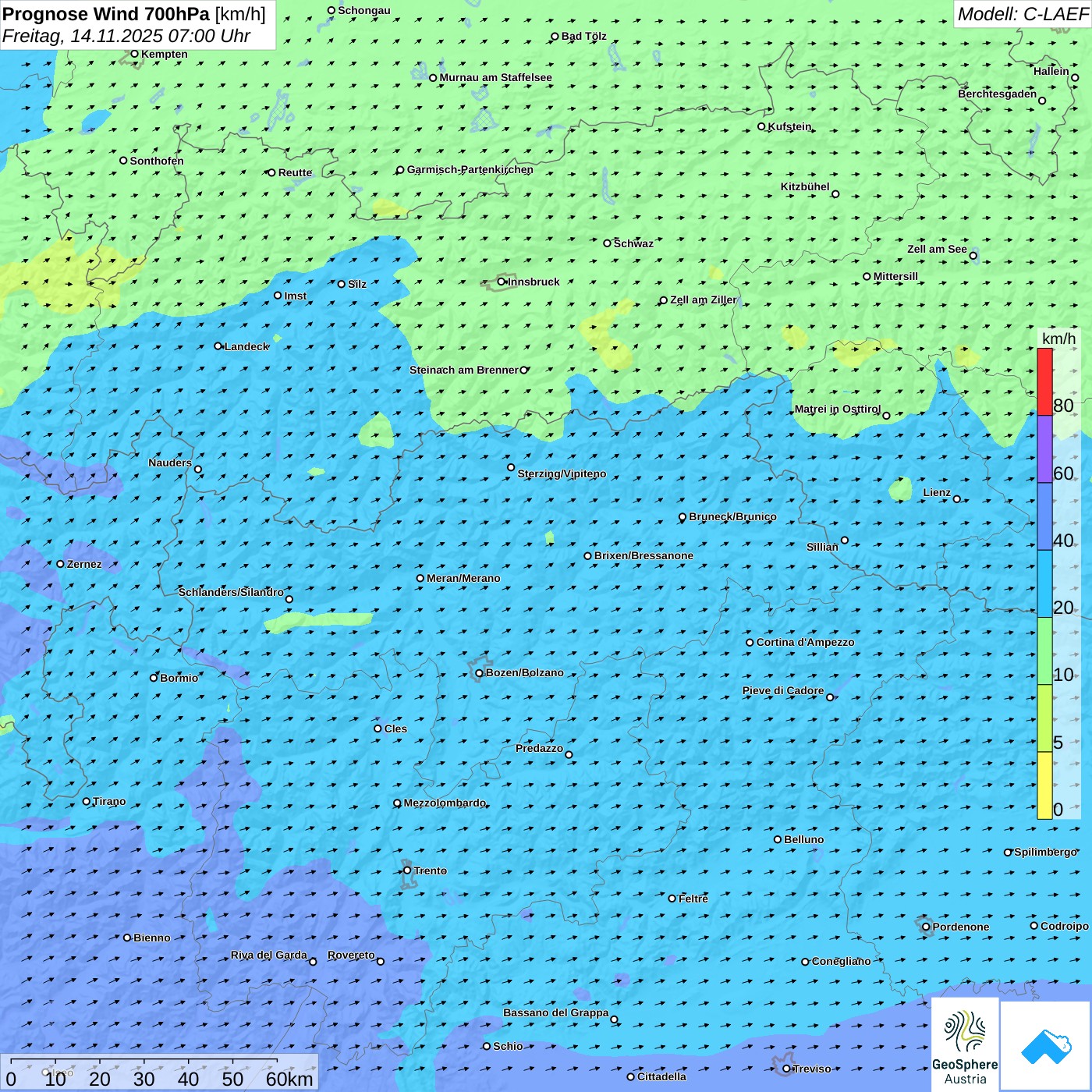
Task: Click the red 80 km/h legend color
Action: 1044,381
